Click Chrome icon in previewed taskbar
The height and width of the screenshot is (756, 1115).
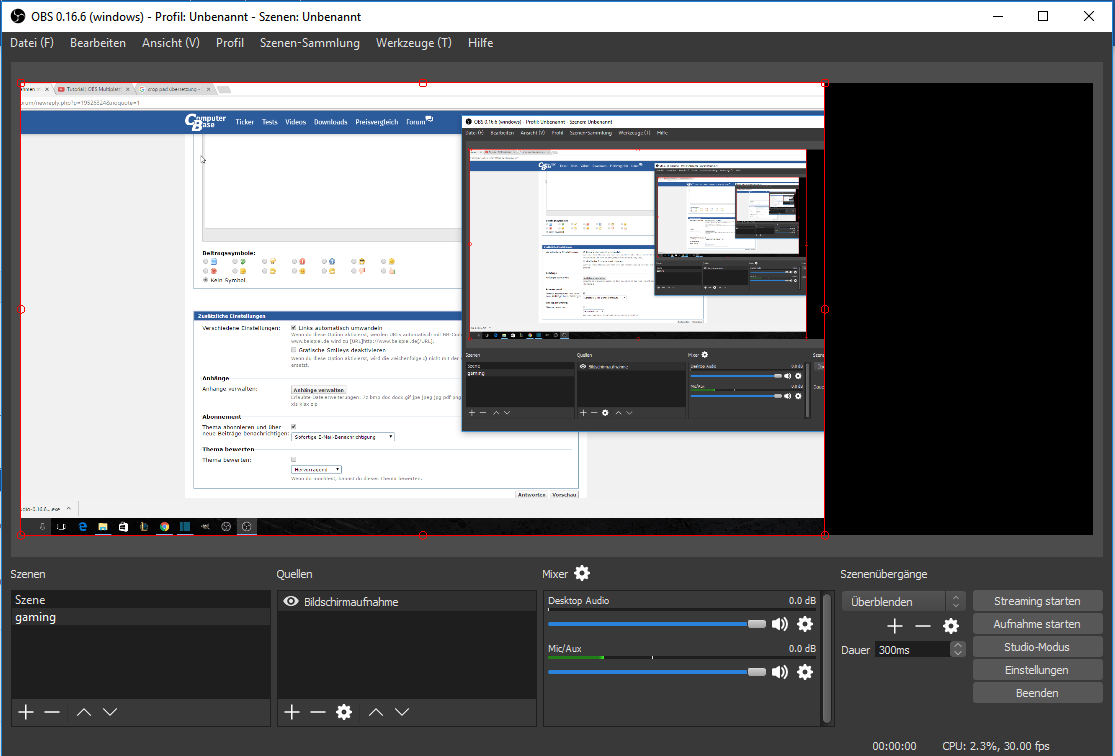[x=164, y=526]
